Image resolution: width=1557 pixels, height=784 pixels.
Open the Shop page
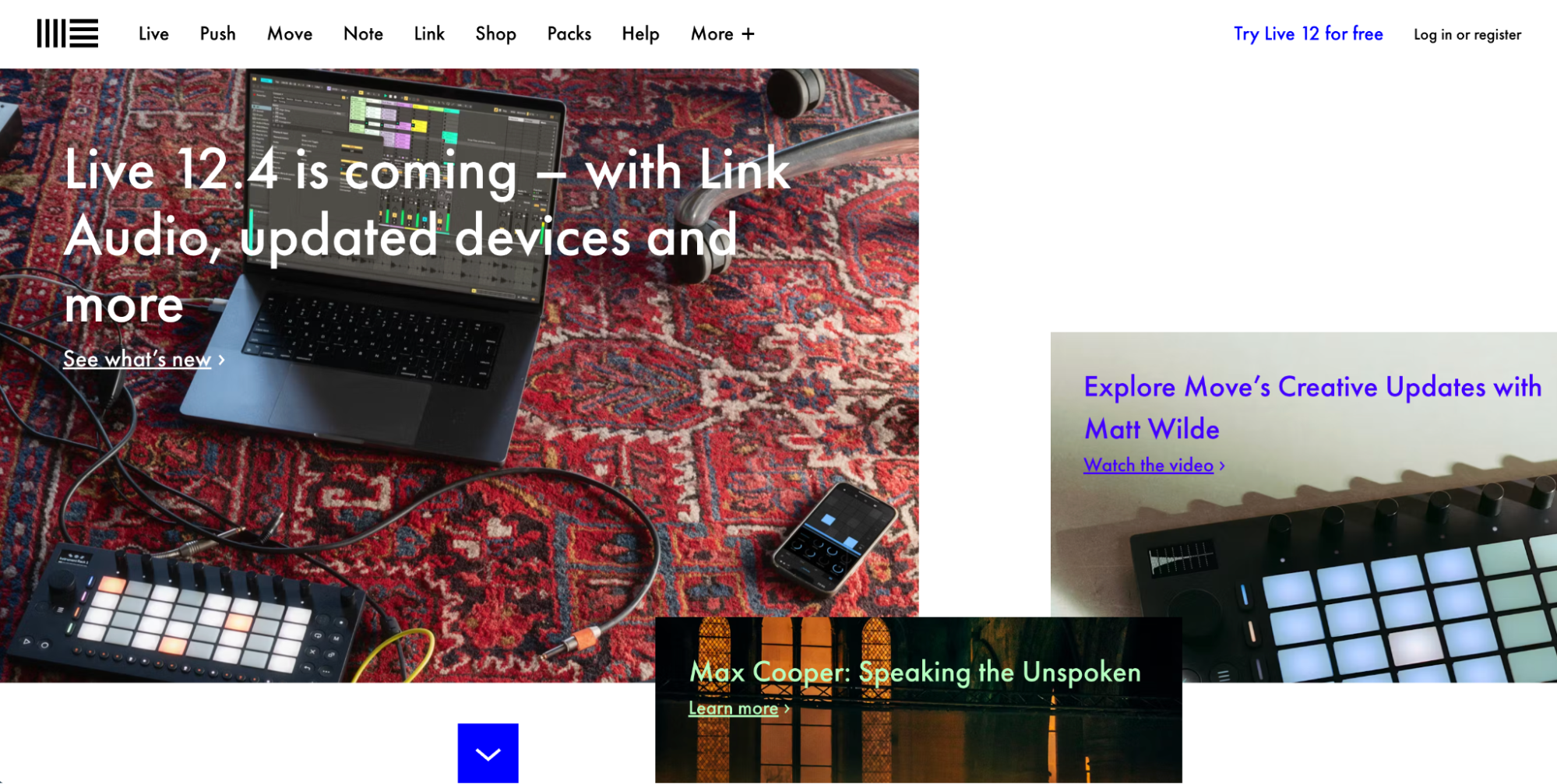[x=496, y=33]
